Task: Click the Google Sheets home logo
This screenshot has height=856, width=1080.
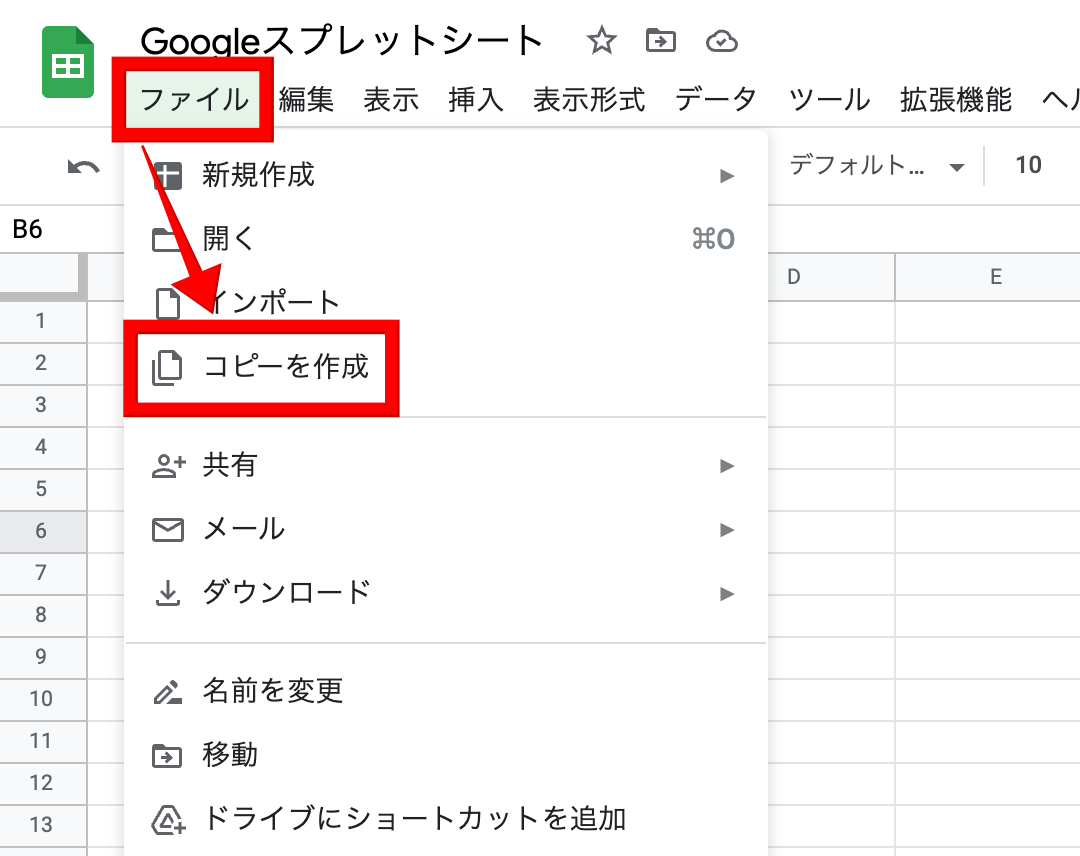Action: tap(68, 62)
